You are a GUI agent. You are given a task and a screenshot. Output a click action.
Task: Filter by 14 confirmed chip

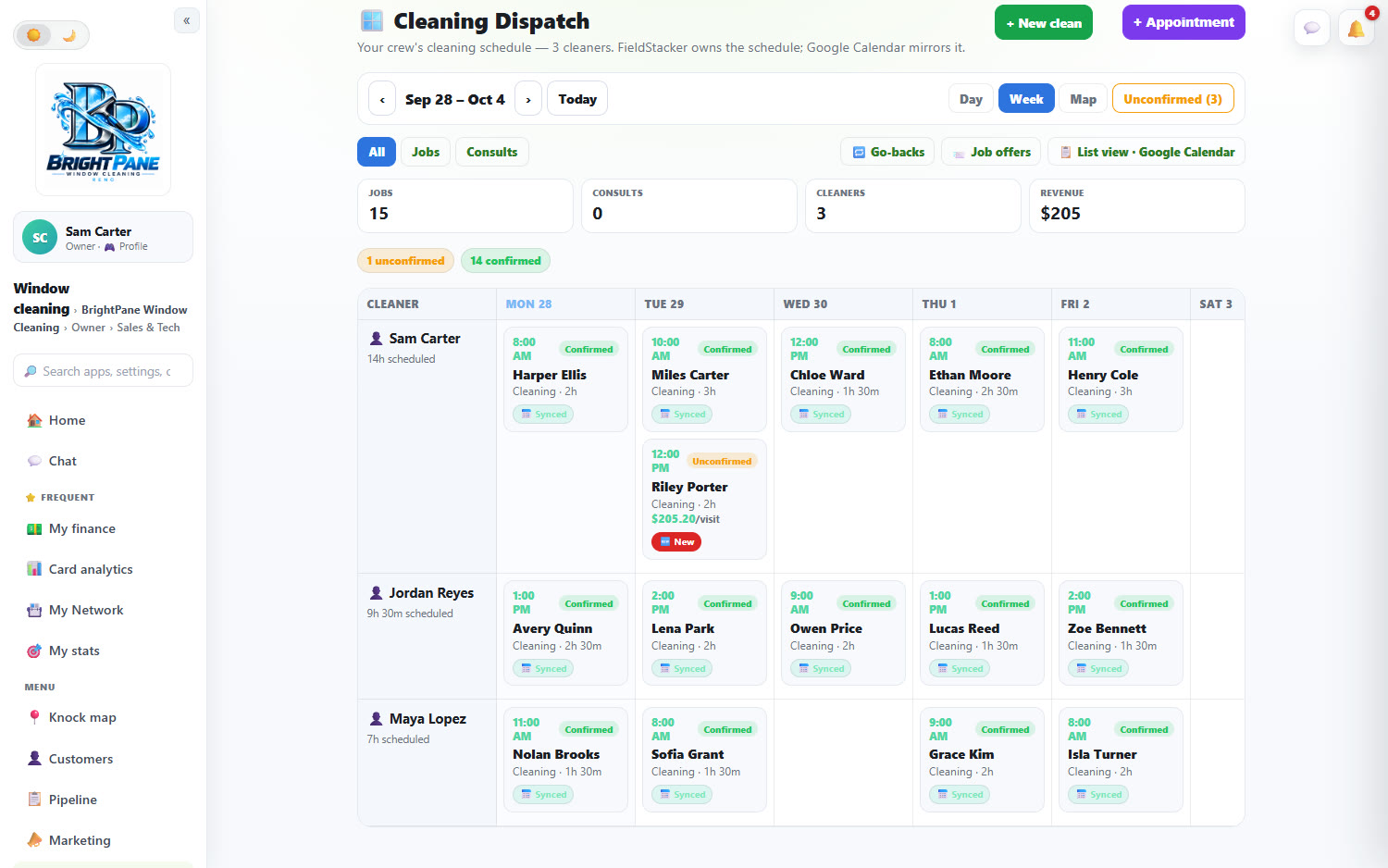point(505,261)
